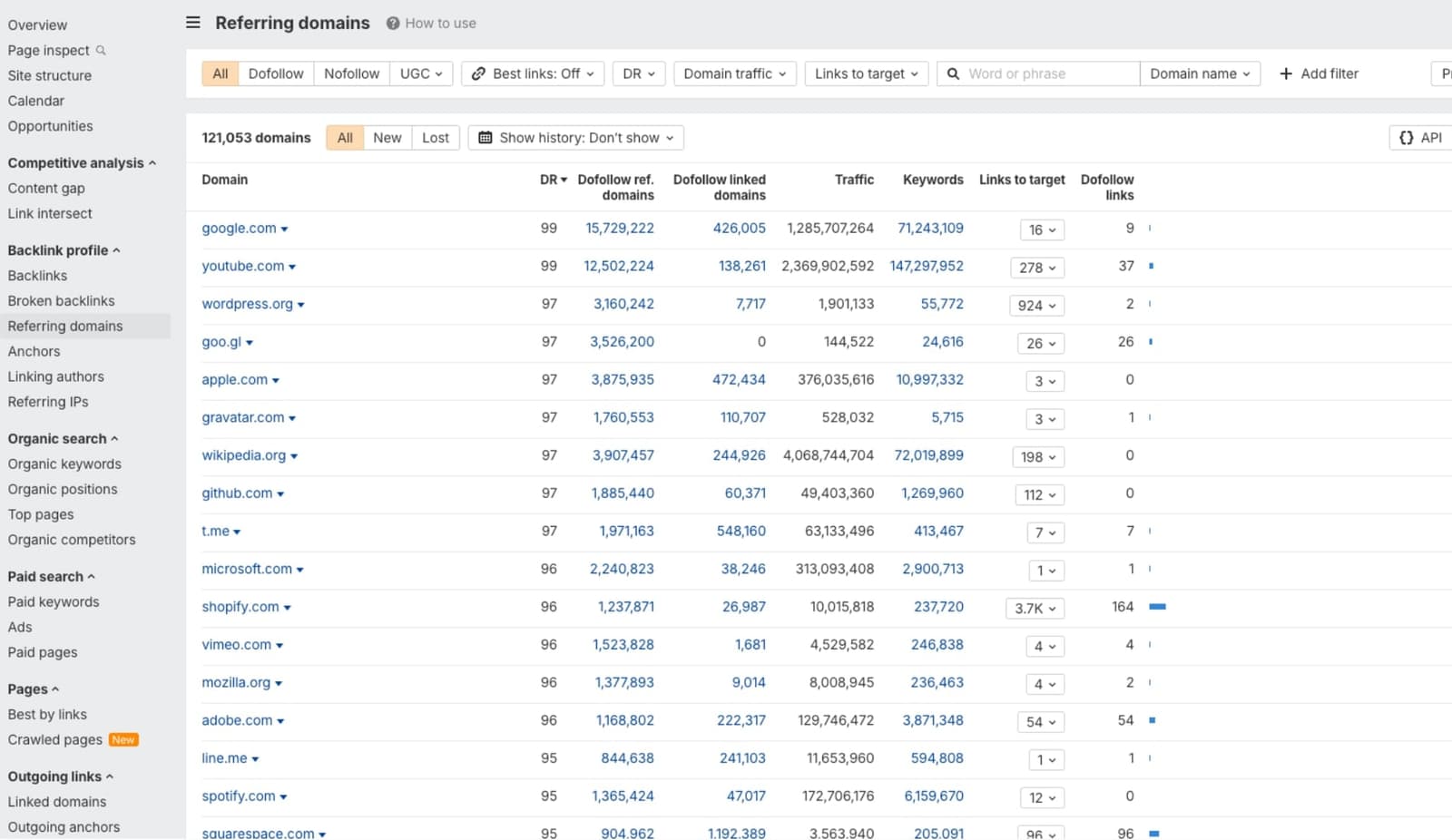The width and height of the screenshot is (1452, 840).
Task: Click the API braces icon
Action: [1407, 138]
